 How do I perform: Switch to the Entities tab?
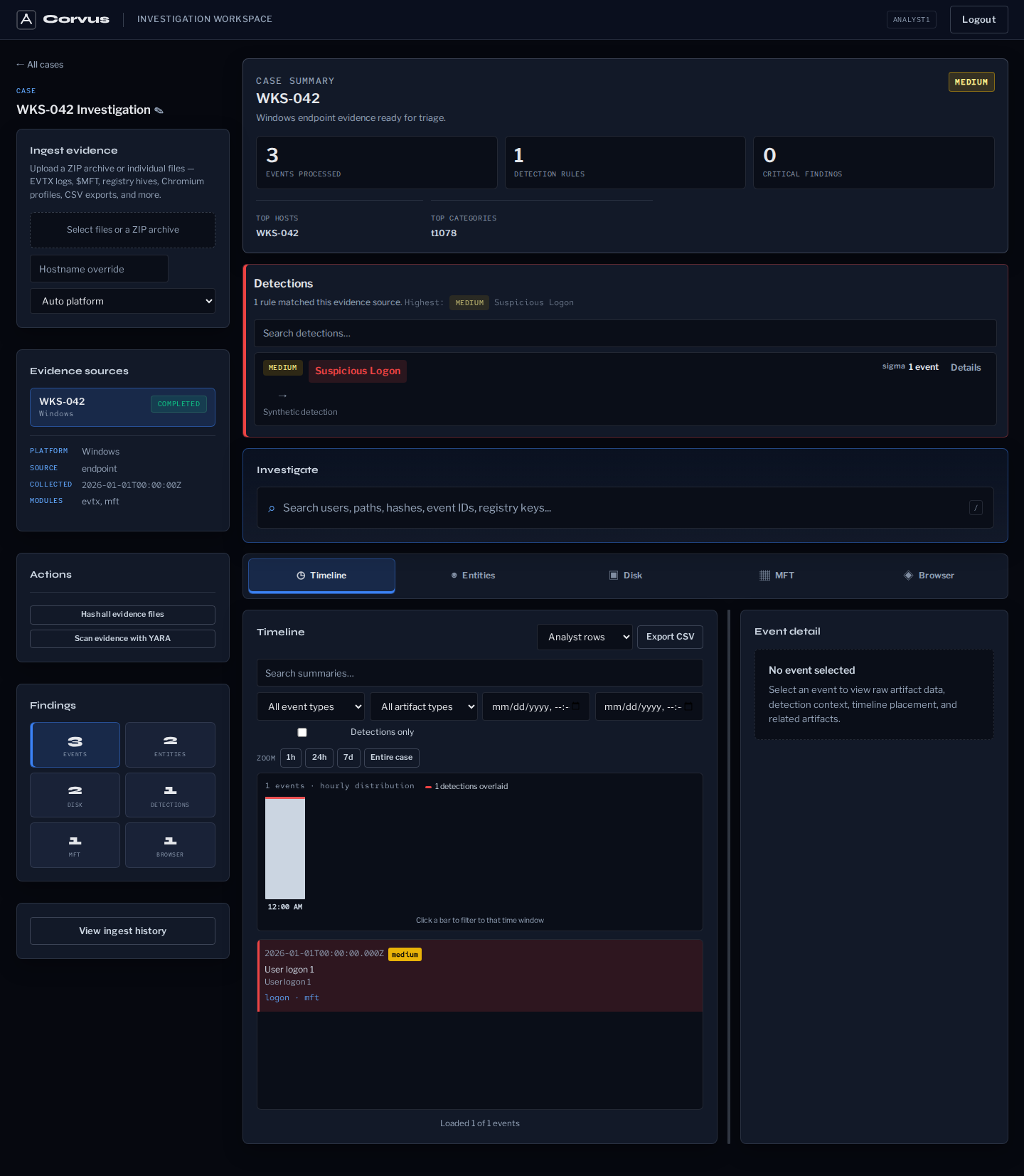[473, 576]
